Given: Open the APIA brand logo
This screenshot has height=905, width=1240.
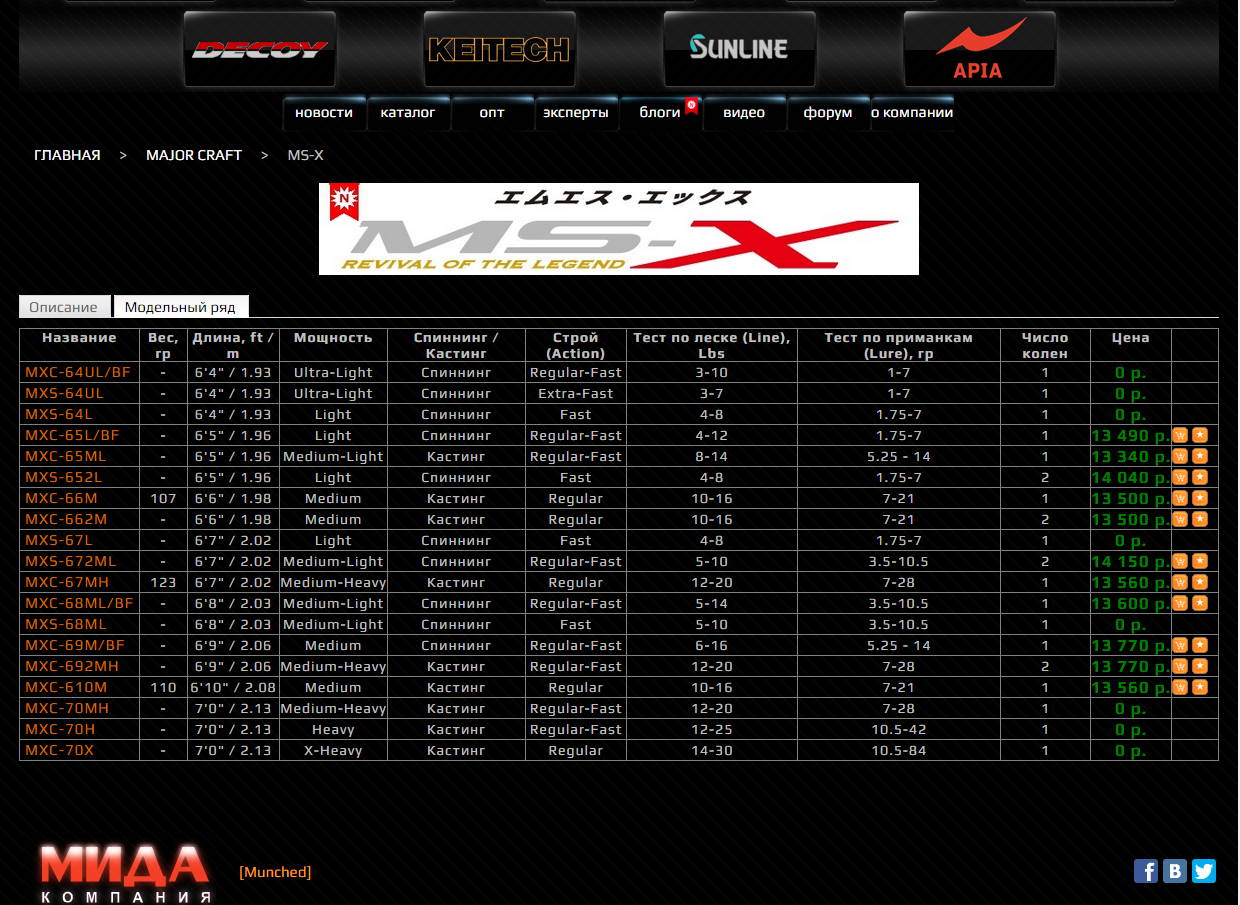Looking at the screenshot, I should tap(980, 49).
